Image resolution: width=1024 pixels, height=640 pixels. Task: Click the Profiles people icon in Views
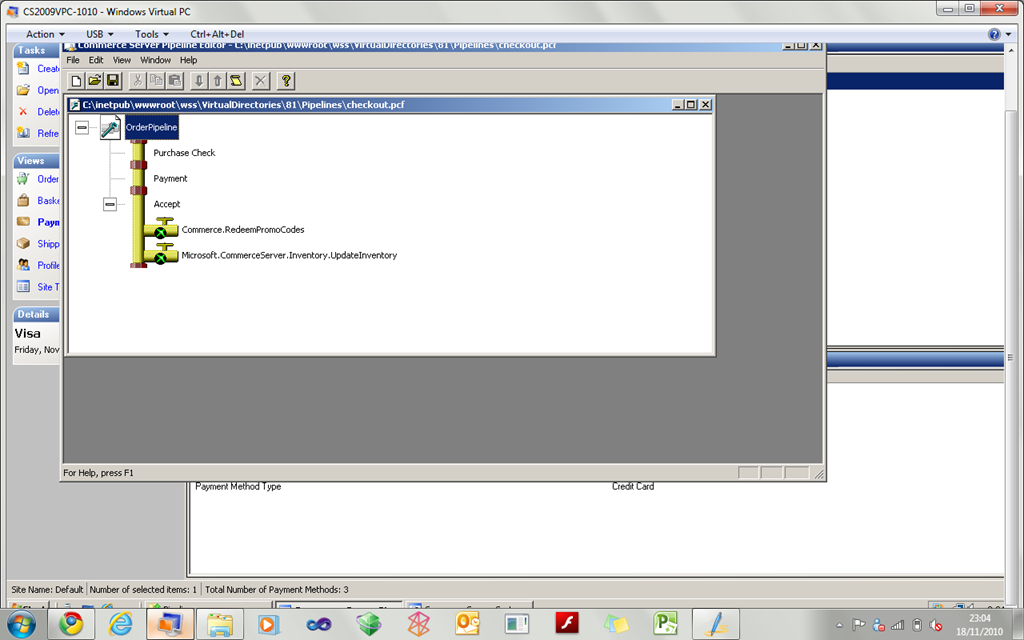(23, 265)
